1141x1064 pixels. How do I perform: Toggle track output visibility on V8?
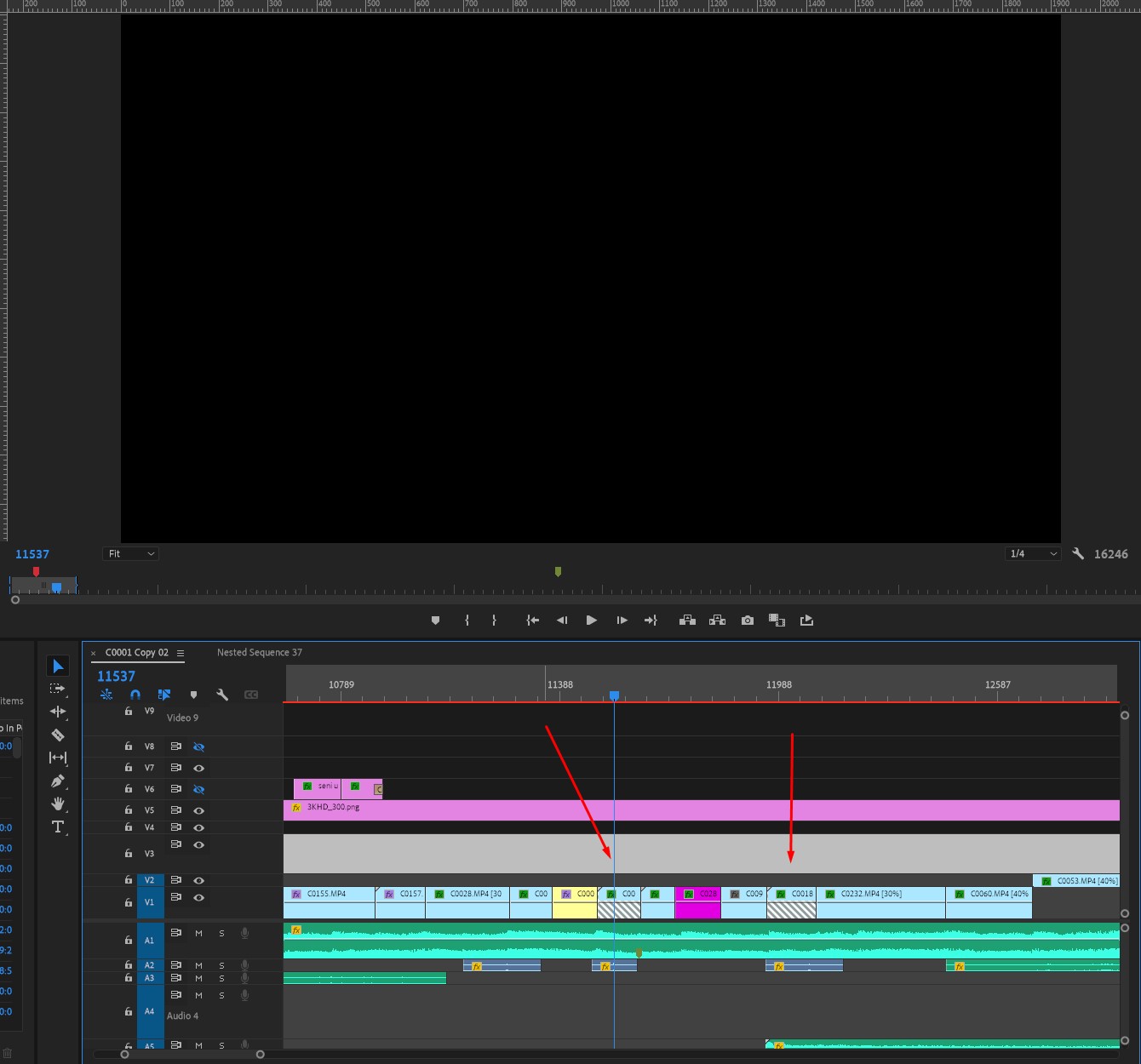coord(198,747)
